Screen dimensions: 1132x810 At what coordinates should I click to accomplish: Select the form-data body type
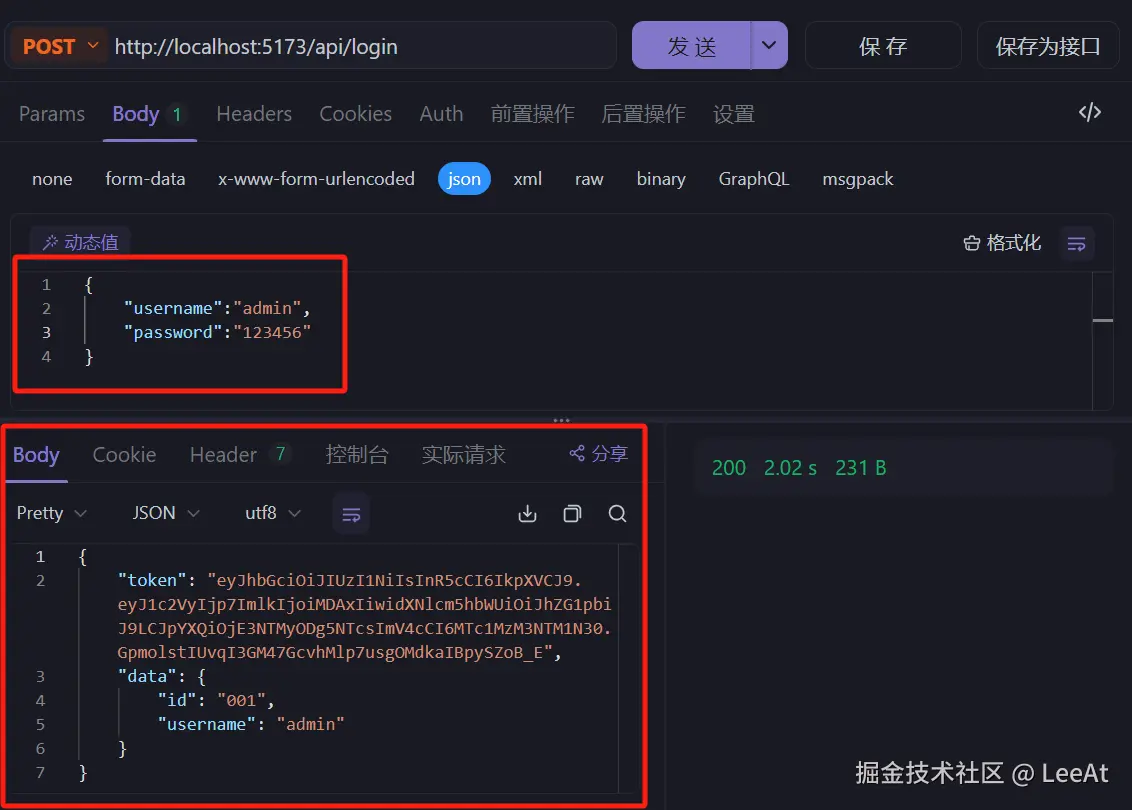[145, 179]
